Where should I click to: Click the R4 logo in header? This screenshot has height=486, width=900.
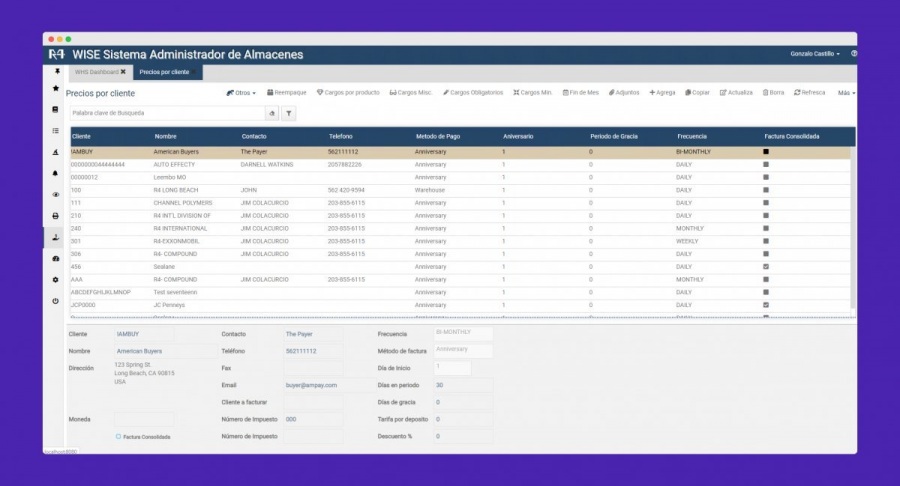click(56, 55)
